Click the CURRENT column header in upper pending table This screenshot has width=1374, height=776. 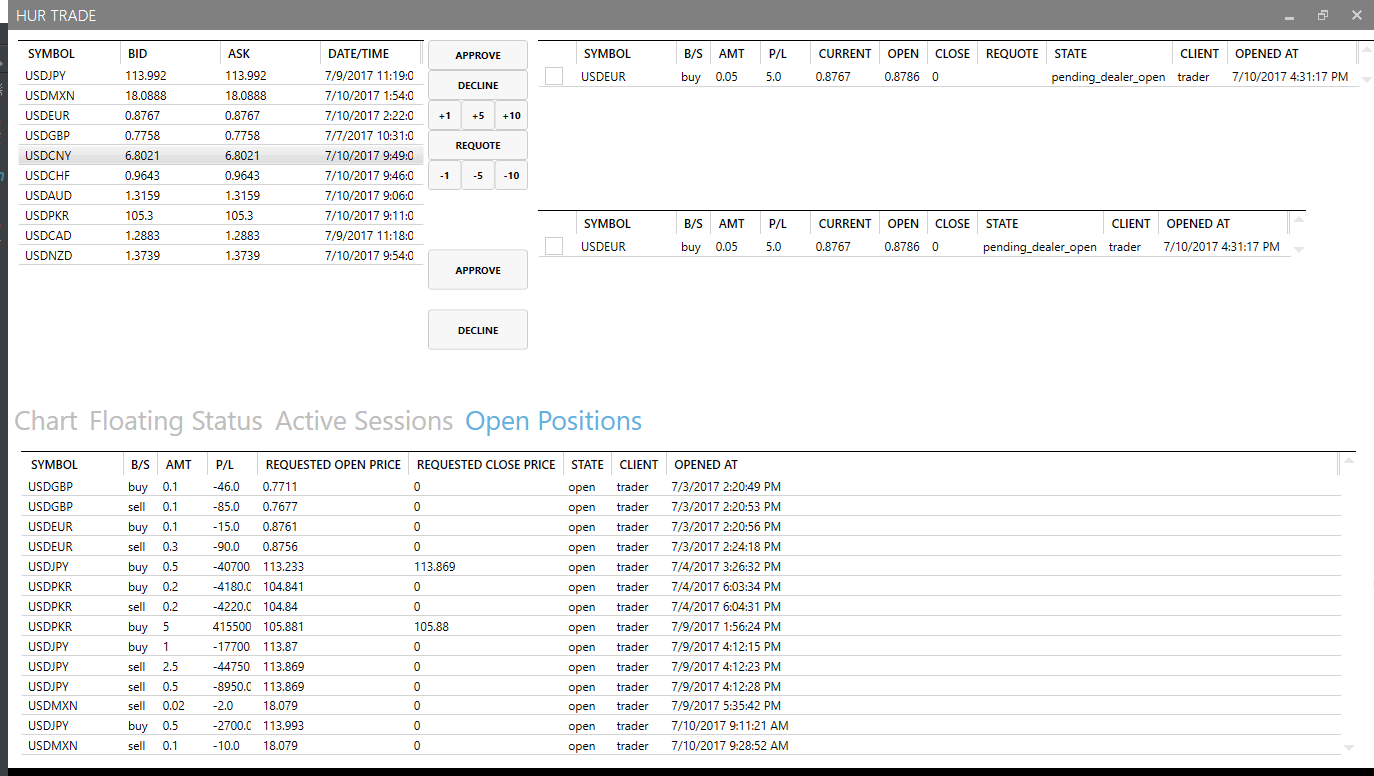point(845,54)
